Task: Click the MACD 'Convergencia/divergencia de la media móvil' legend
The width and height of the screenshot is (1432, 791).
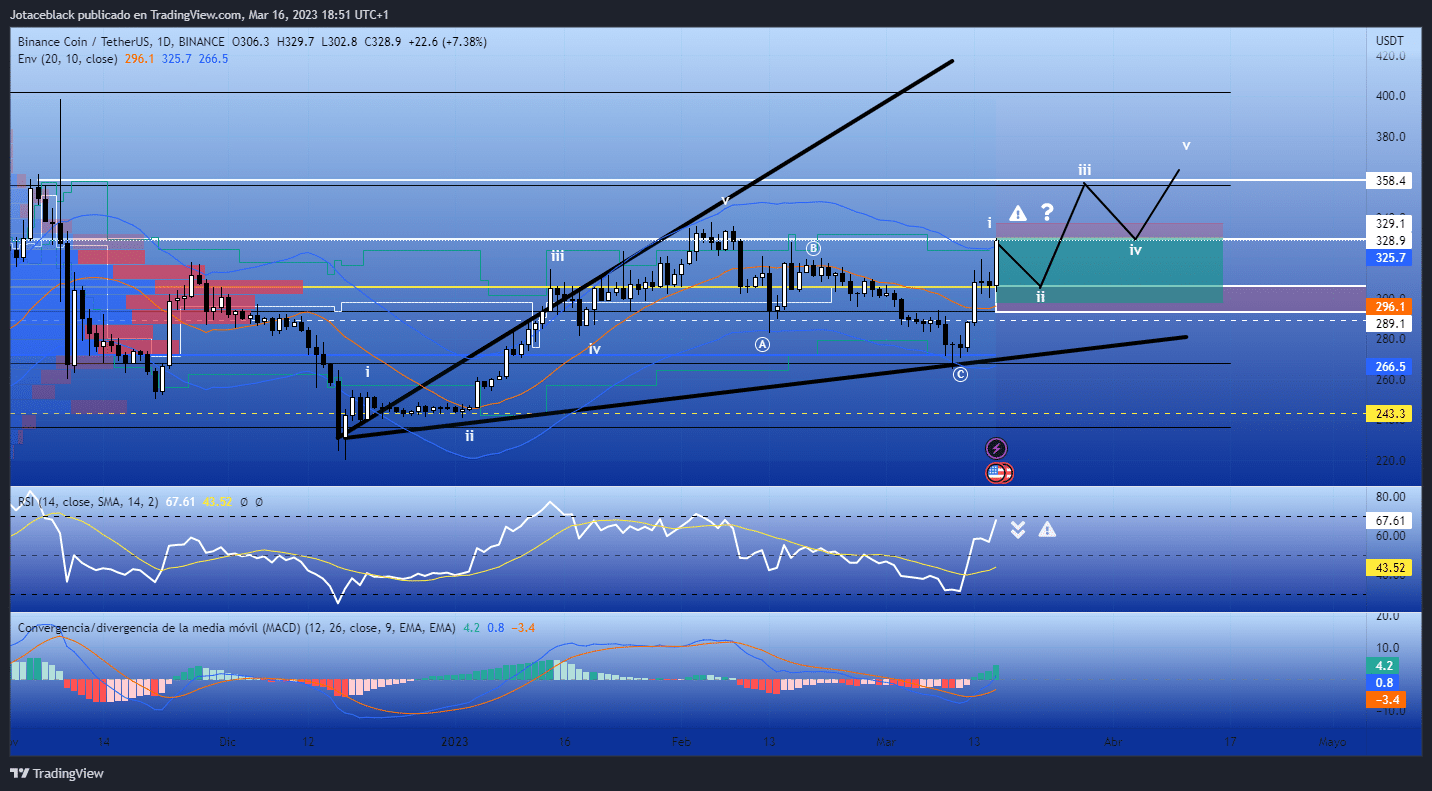Action: (x=236, y=628)
